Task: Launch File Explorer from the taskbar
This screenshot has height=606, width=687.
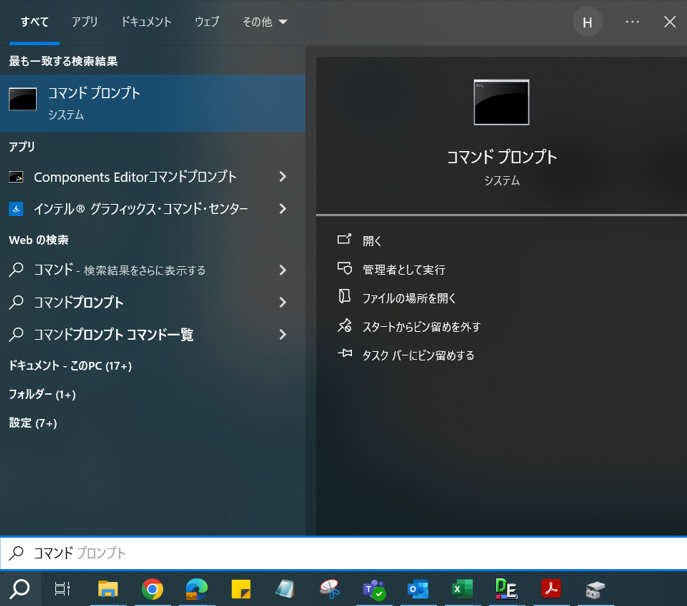Action: [108, 589]
